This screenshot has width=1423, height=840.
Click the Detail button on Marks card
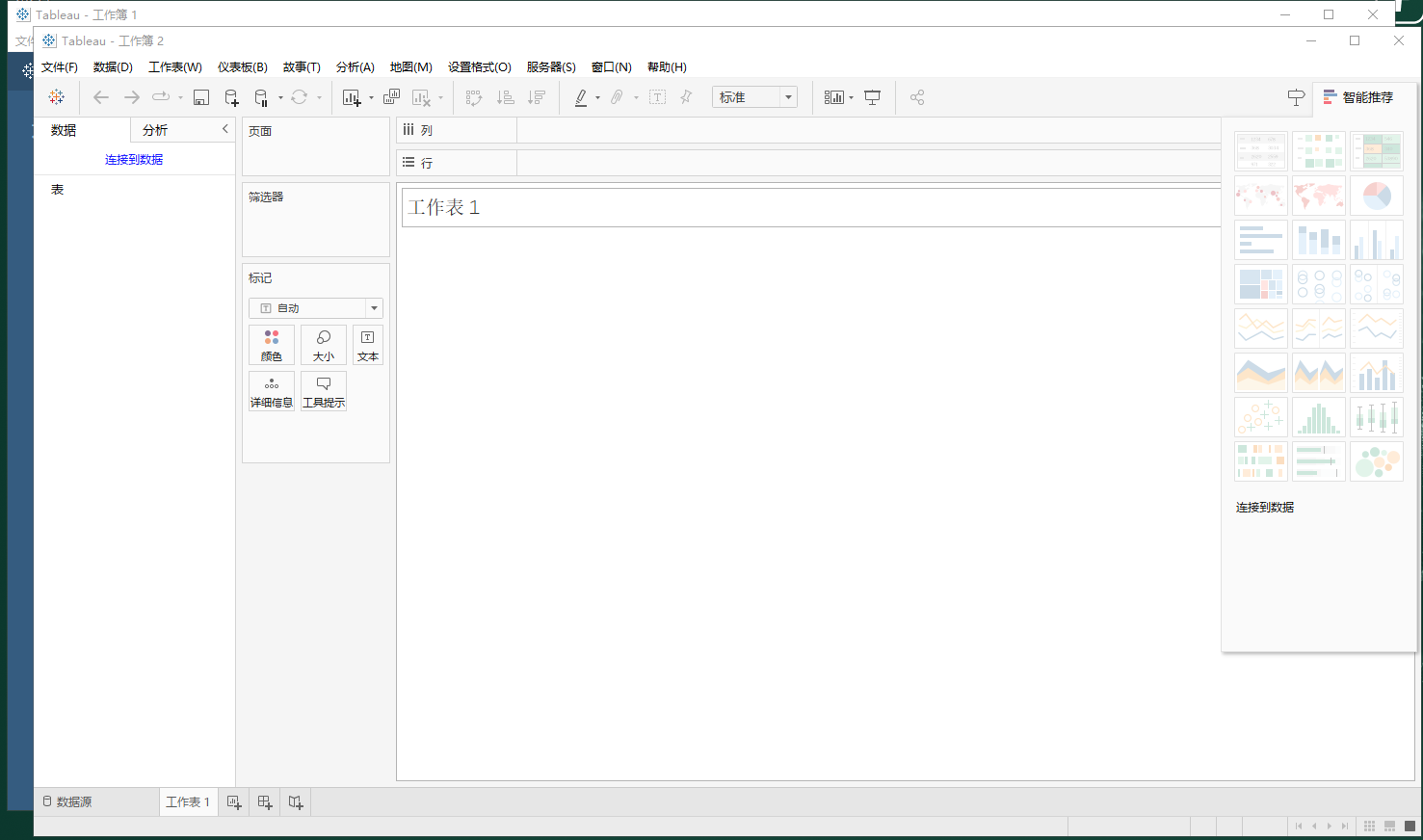pos(272,391)
